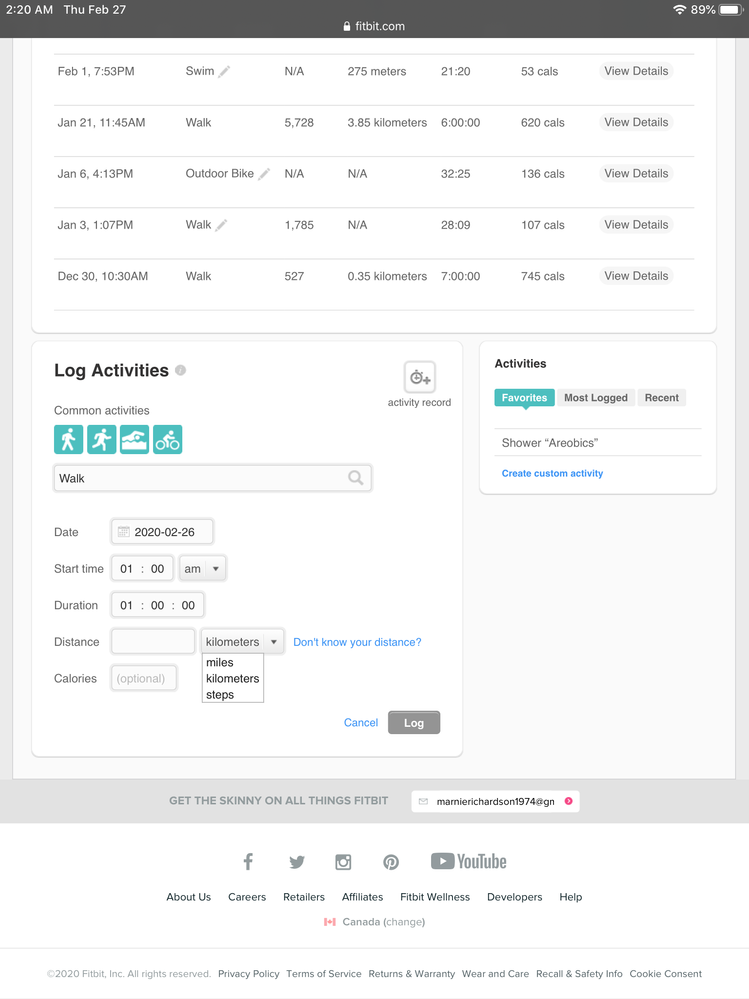Edit the Jan 3 Walk pencil icon
This screenshot has width=749, height=999.
pos(221,225)
